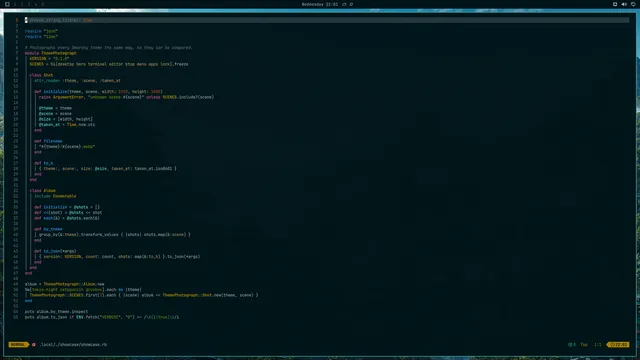The image size is (640, 360).
Task: Click the volume speaker icon in top bar
Action: pos(624,4)
